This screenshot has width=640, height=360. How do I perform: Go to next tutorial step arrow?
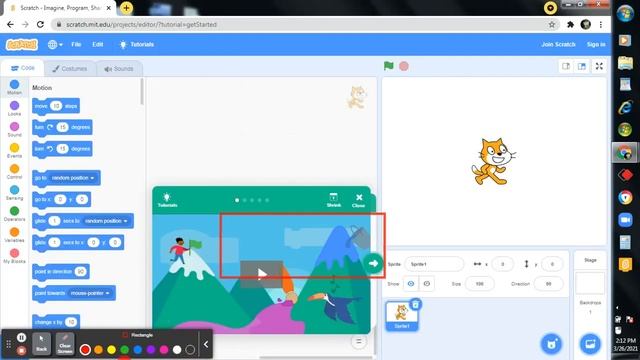[x=373, y=264]
